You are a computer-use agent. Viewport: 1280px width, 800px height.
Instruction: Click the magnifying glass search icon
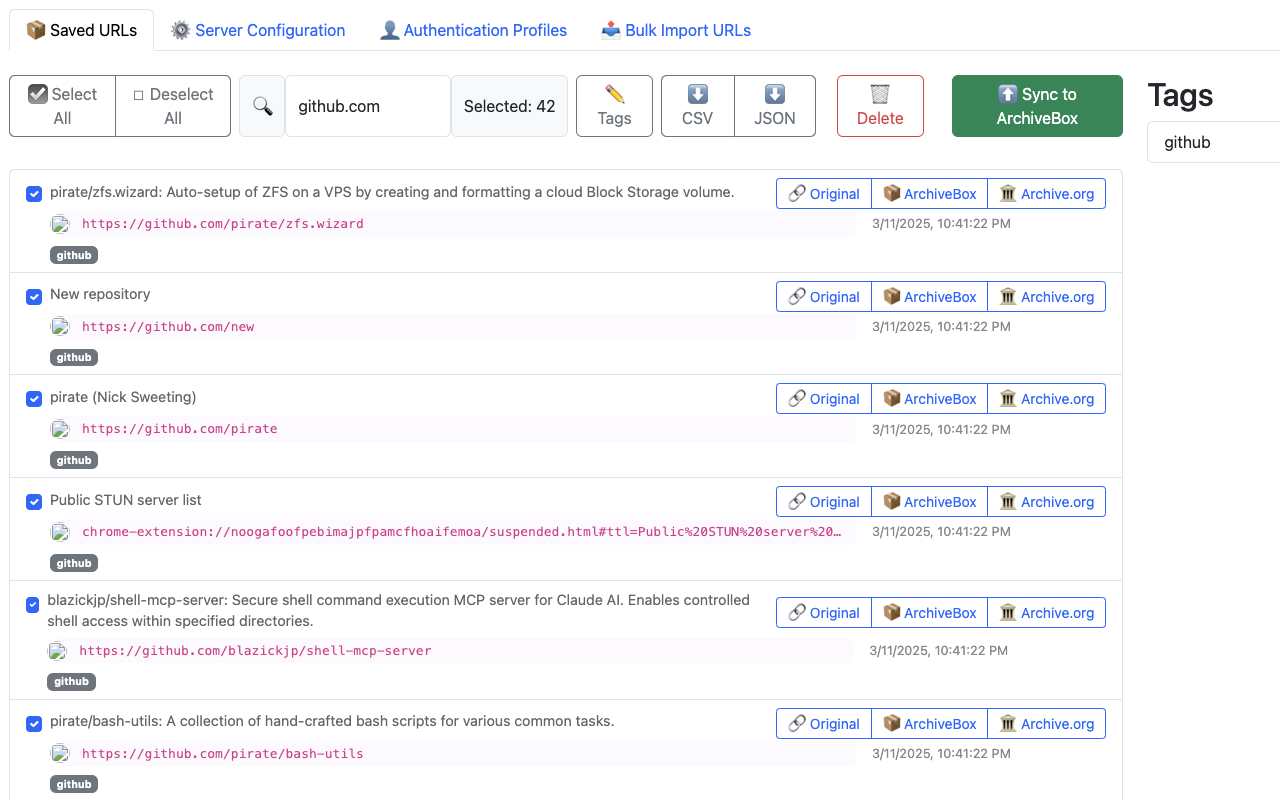point(261,105)
